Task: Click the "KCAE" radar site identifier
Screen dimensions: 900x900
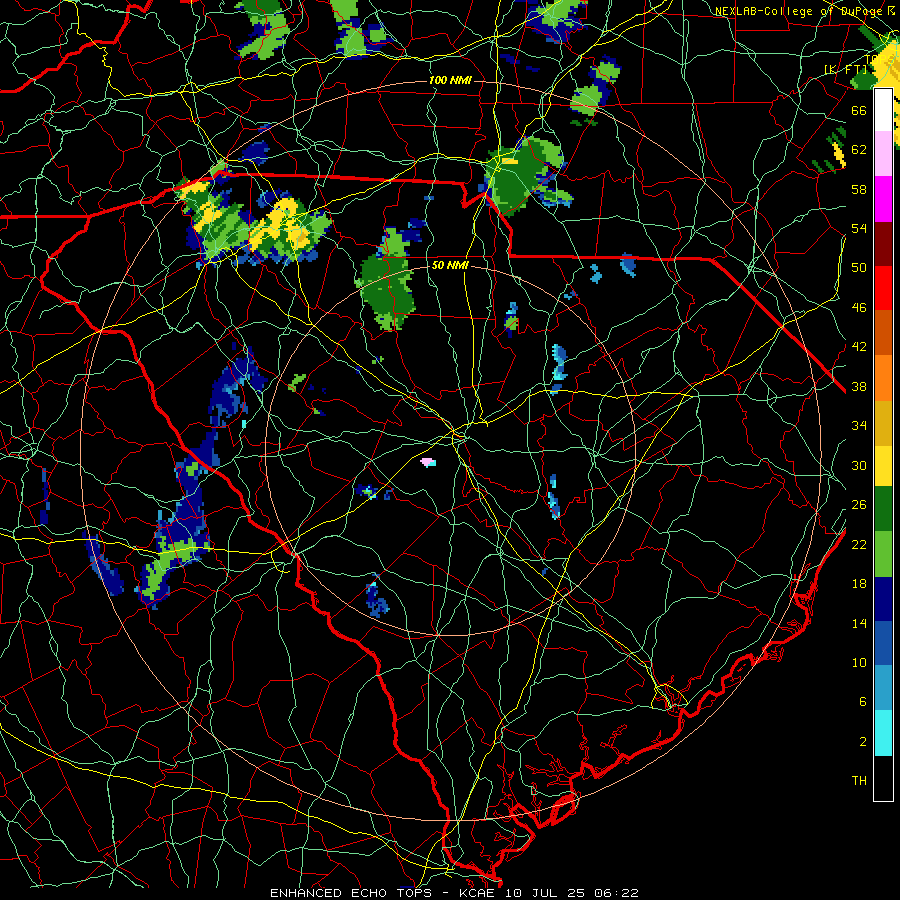Action: click(476, 893)
